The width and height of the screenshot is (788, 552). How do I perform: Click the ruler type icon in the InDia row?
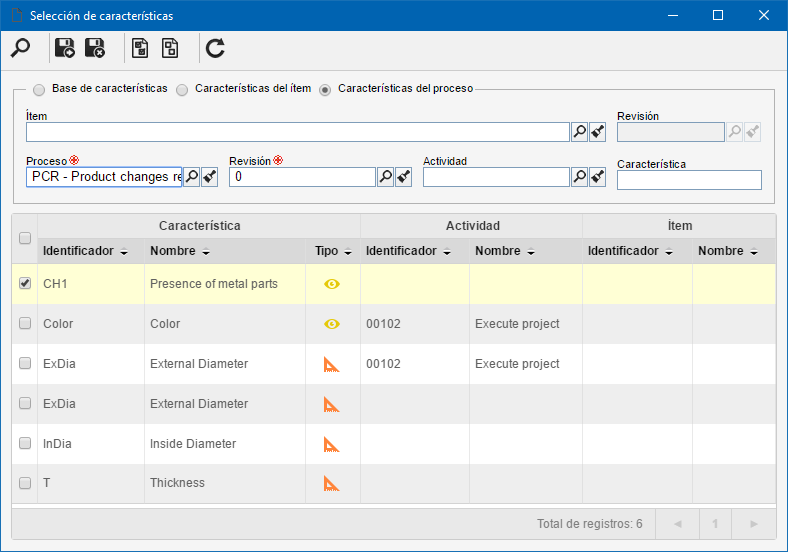(331, 444)
